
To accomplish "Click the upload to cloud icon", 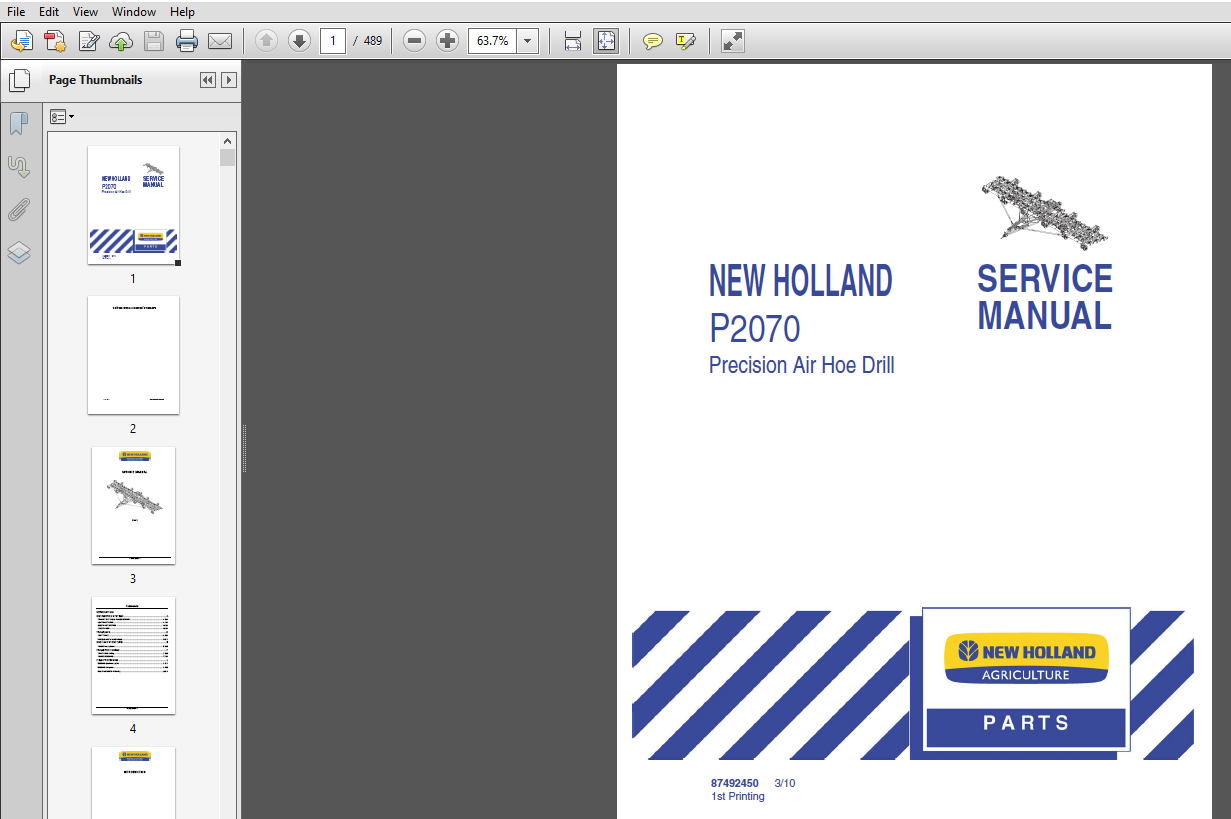I will 121,41.
